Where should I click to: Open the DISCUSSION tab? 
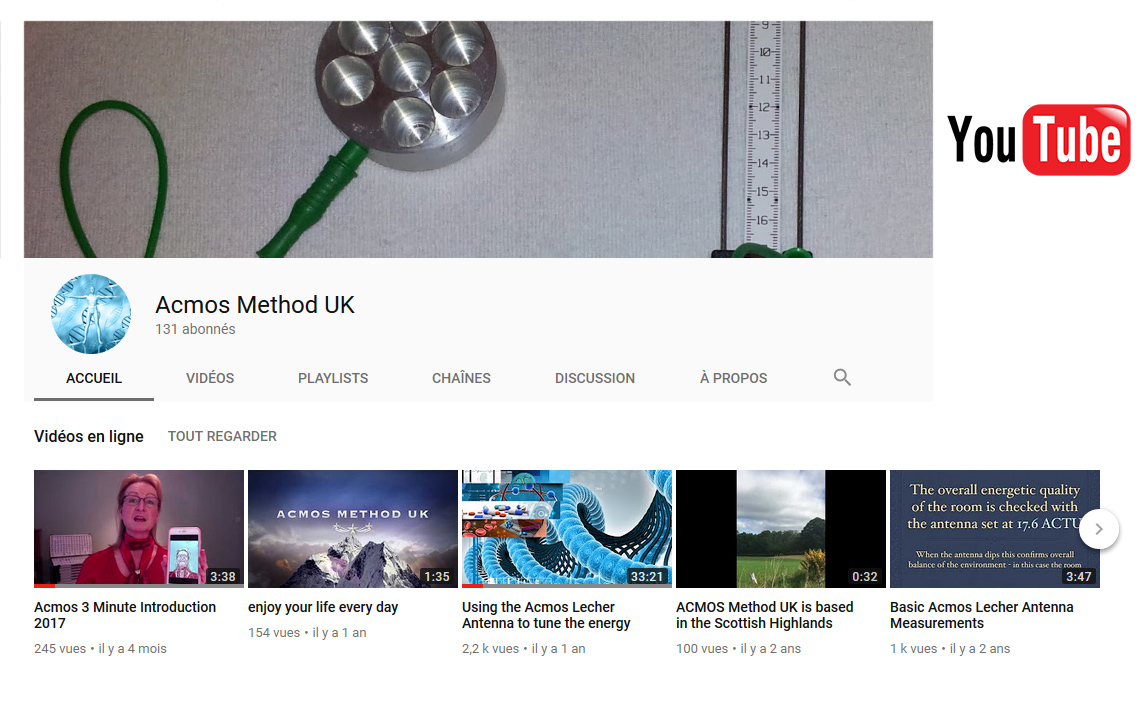click(x=595, y=379)
